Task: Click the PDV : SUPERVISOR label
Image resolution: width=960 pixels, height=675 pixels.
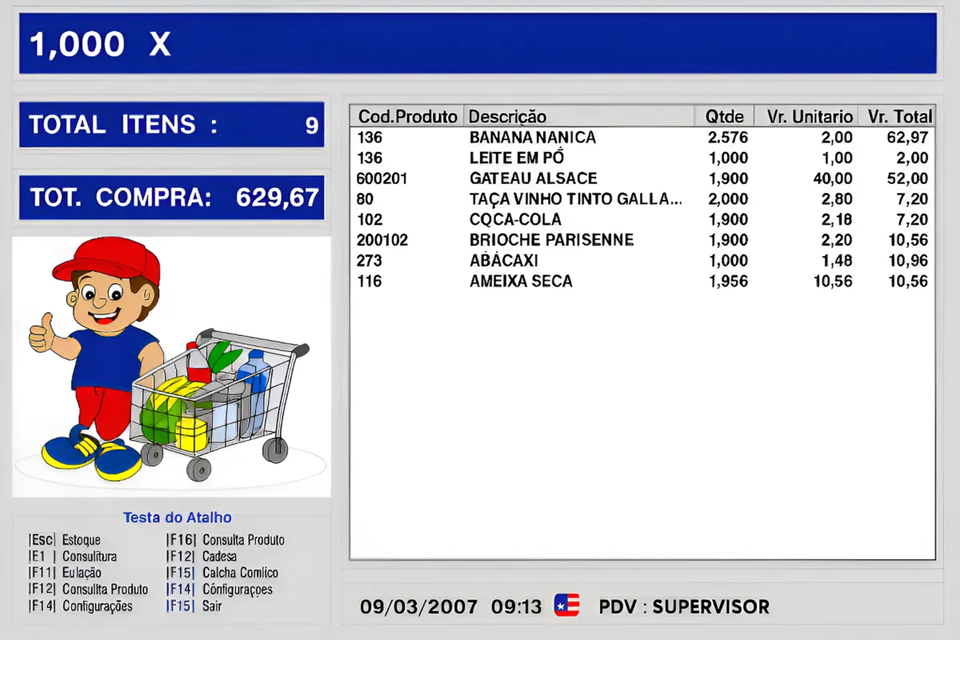Action: (684, 606)
